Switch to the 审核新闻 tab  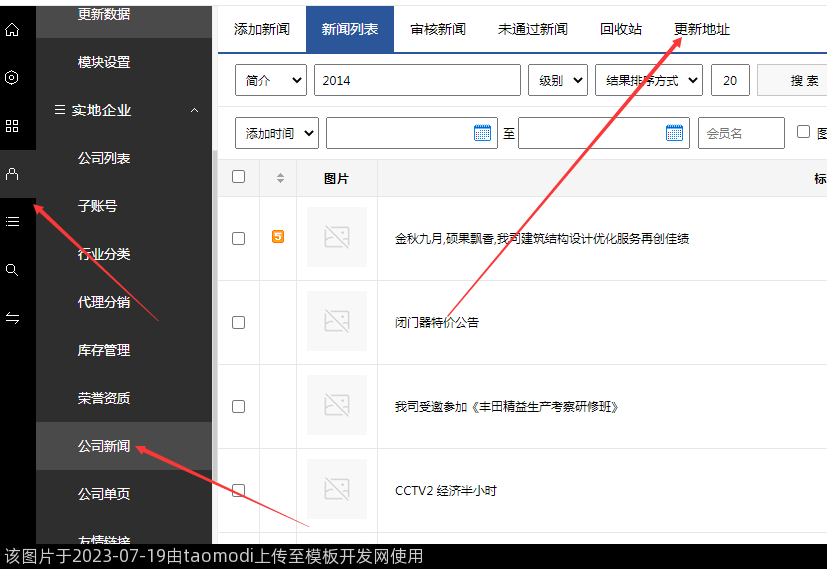pos(438,29)
